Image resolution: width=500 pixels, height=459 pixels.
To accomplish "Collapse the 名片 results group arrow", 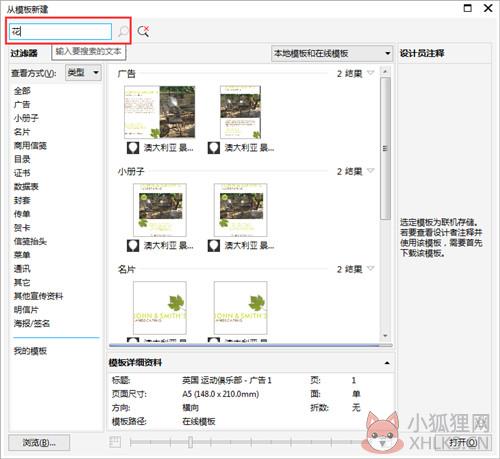I will click(371, 268).
